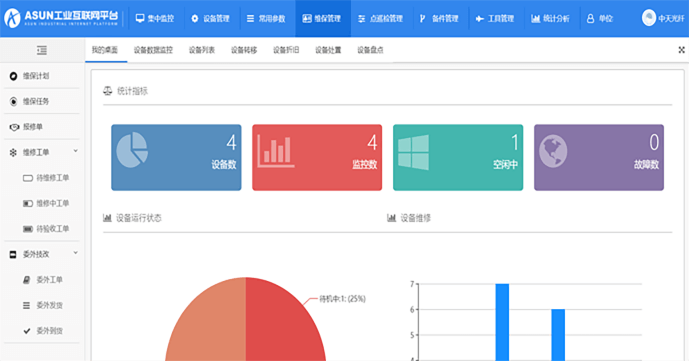
Task: Toggle fullscreen using the expand arrows icon
Action: point(682,50)
